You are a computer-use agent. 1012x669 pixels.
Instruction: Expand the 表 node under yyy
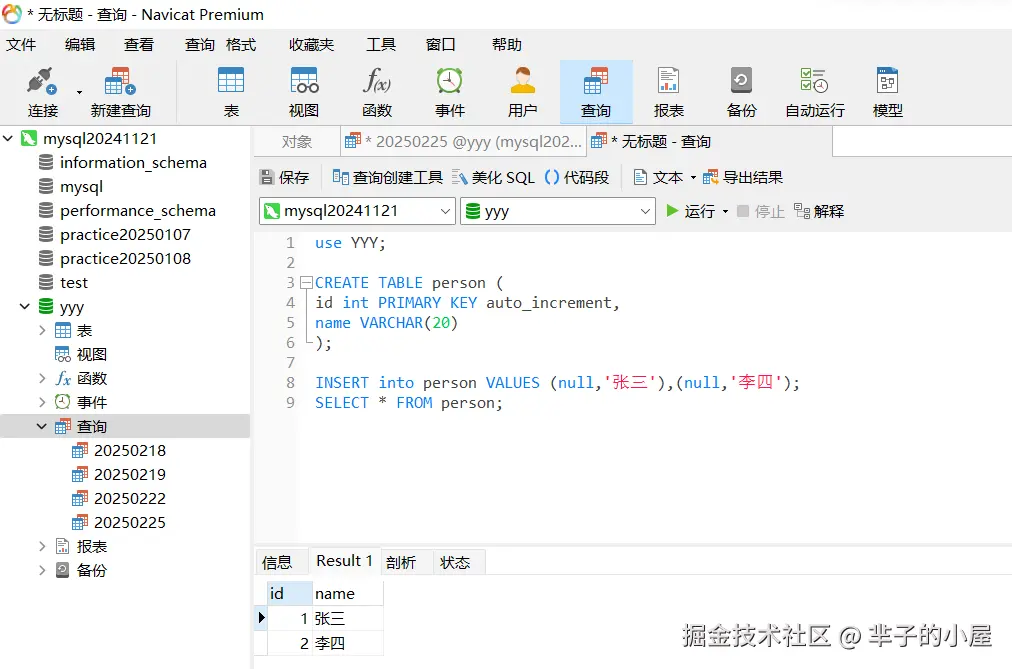tap(42, 330)
